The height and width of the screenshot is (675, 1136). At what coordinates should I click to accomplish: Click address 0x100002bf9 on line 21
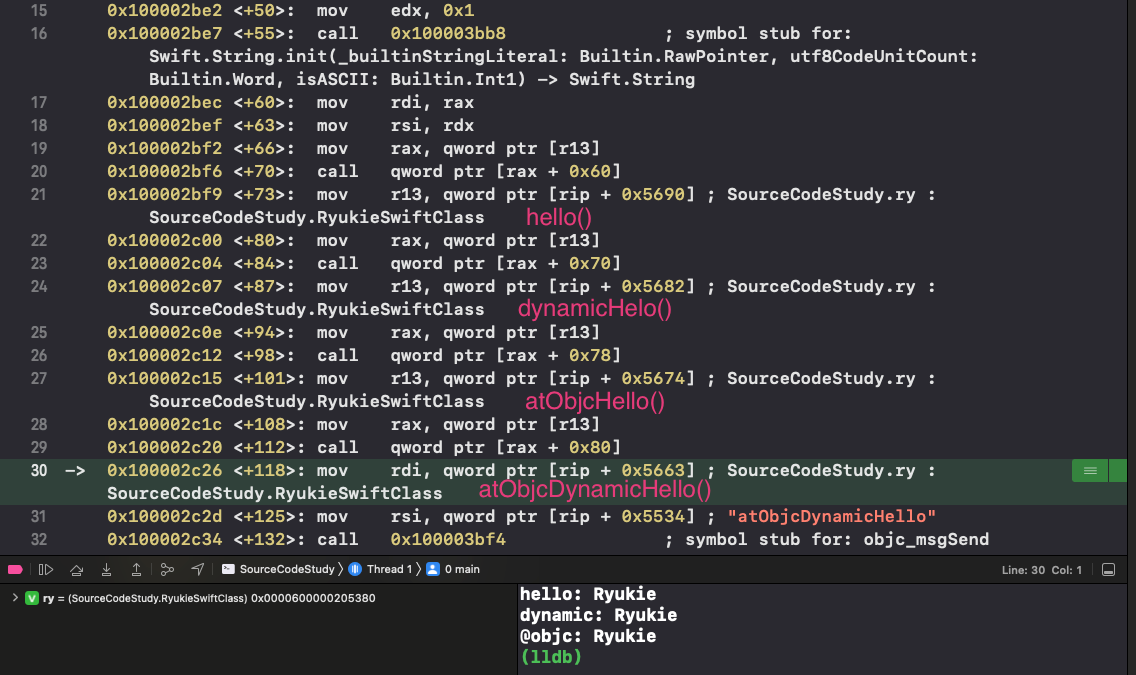click(164, 195)
